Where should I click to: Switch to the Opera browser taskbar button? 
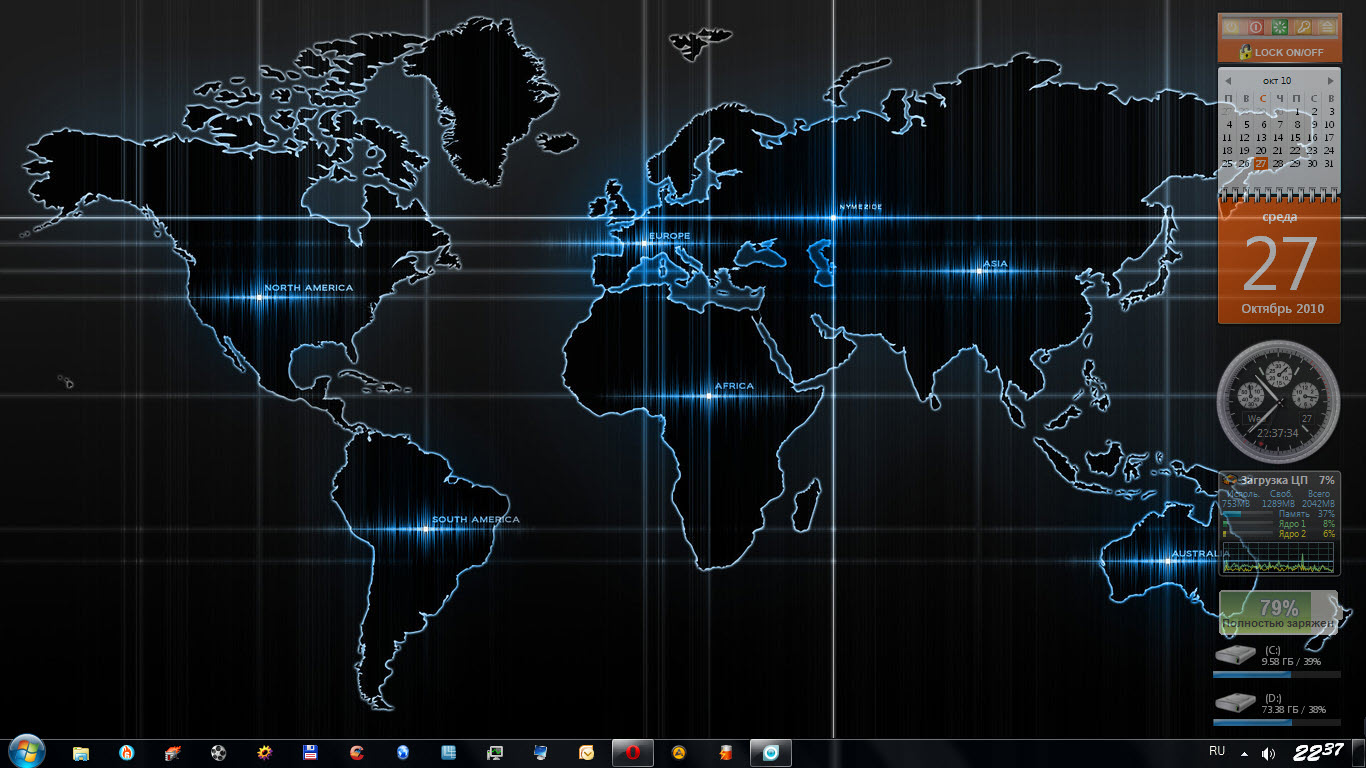point(633,752)
